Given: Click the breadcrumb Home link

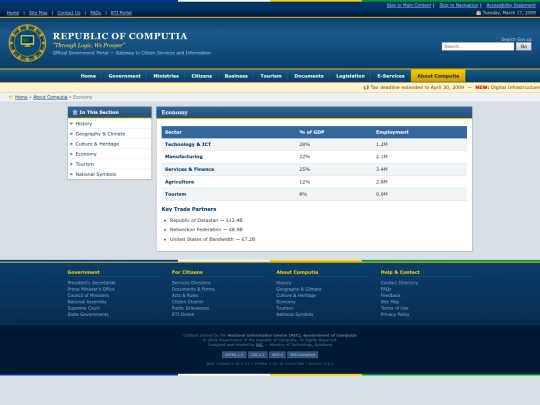Looking at the screenshot, I should click(x=21, y=97).
